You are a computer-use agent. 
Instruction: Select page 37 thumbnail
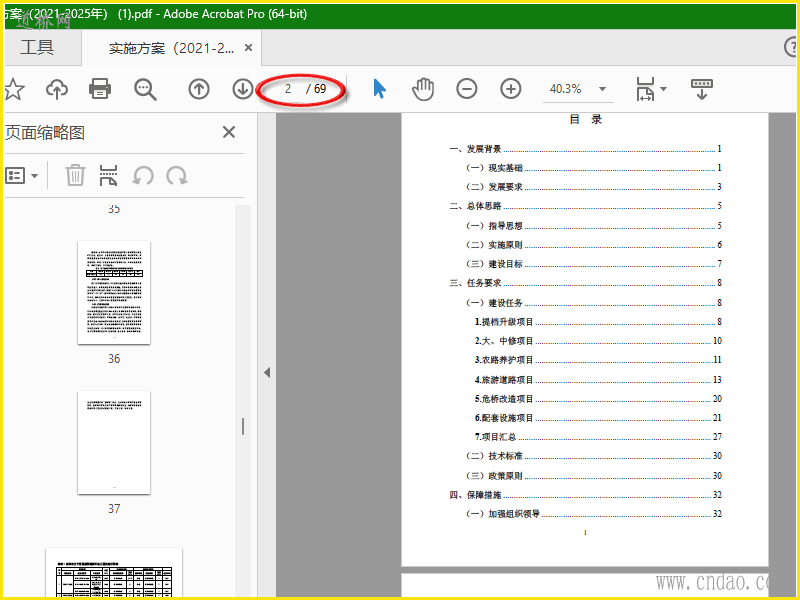[x=114, y=442]
